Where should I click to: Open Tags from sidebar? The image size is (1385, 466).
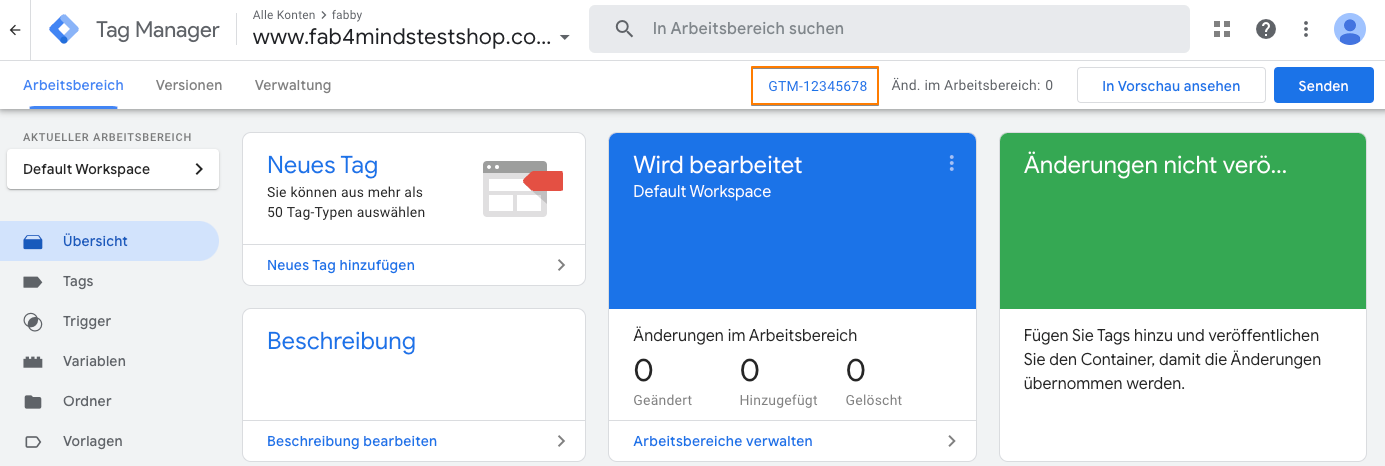[x=77, y=281]
